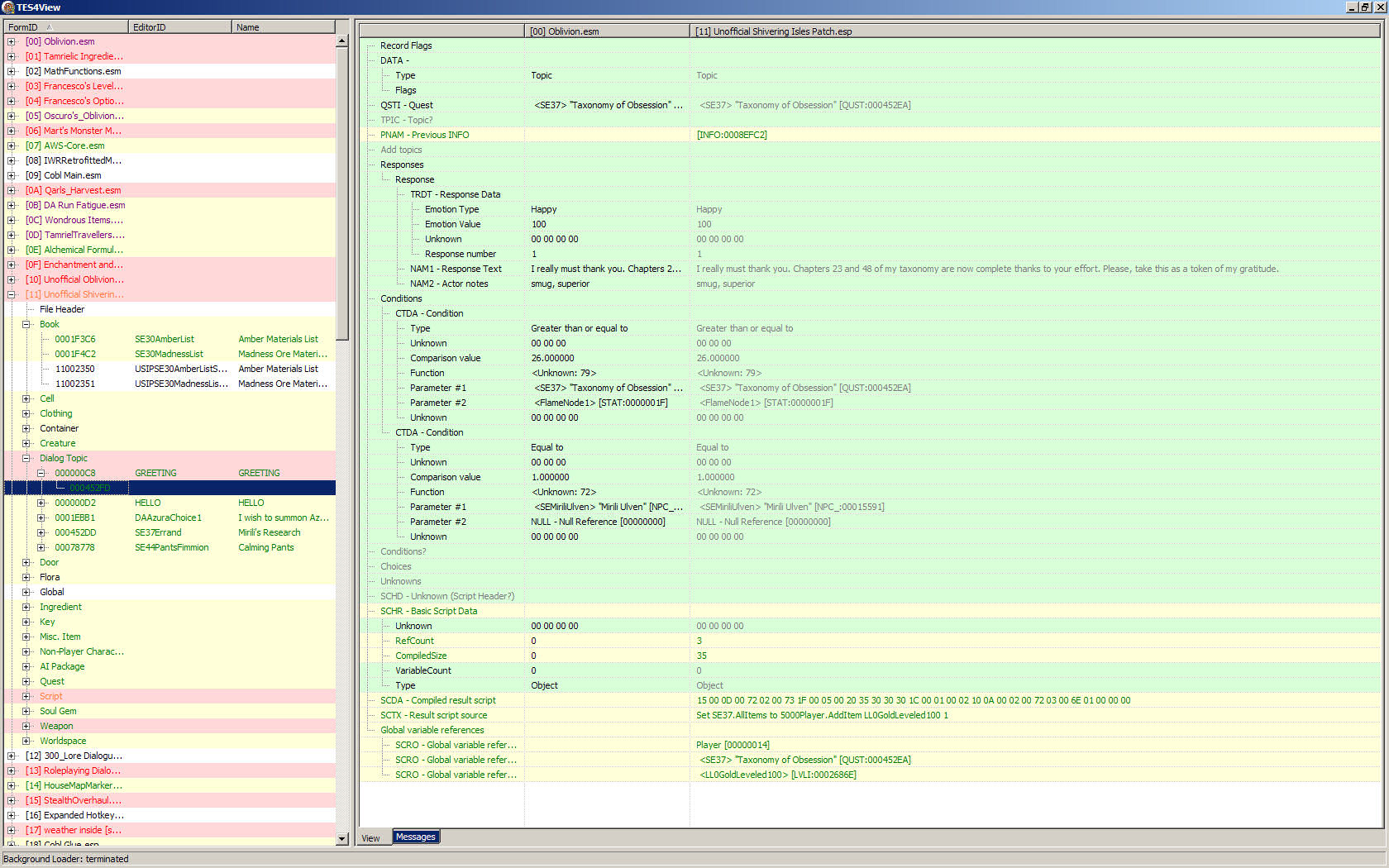Expand the Cell group
Viewport: 1389px width, 868px height.
[x=26, y=398]
